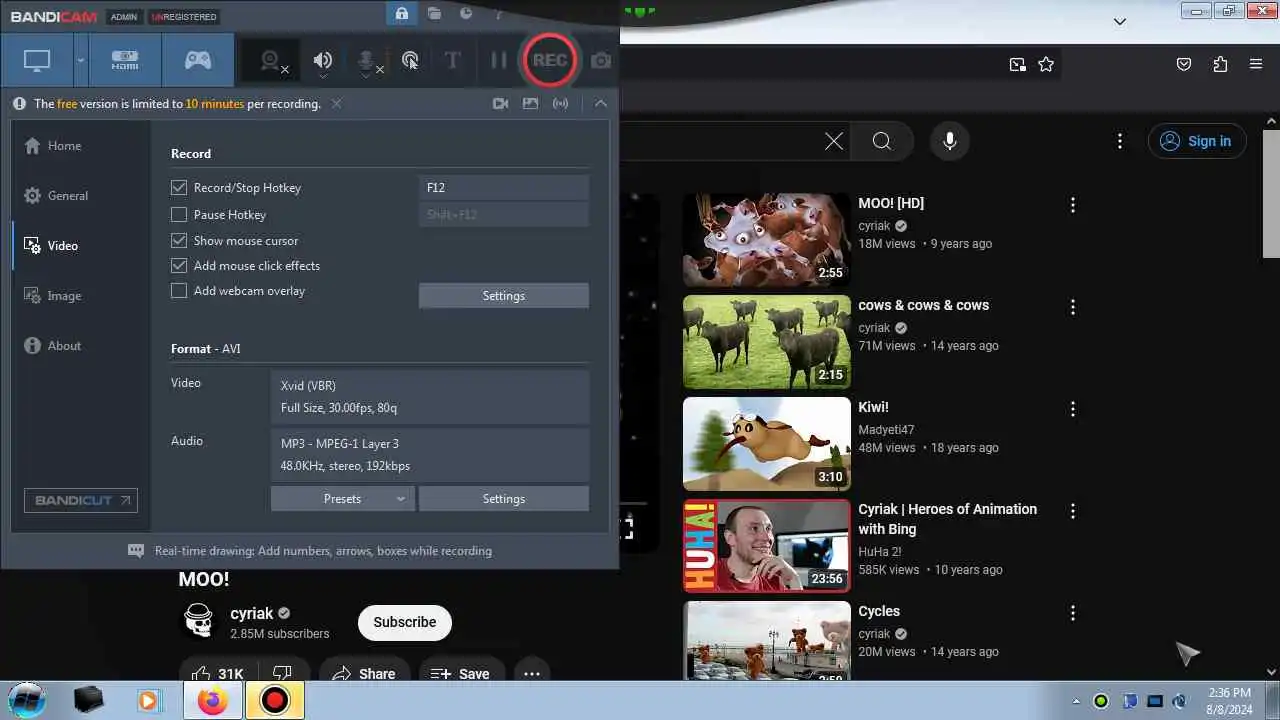The image size is (1280, 720).
Task: Click Firefox Pocket save icon
Action: [x=1184, y=64]
